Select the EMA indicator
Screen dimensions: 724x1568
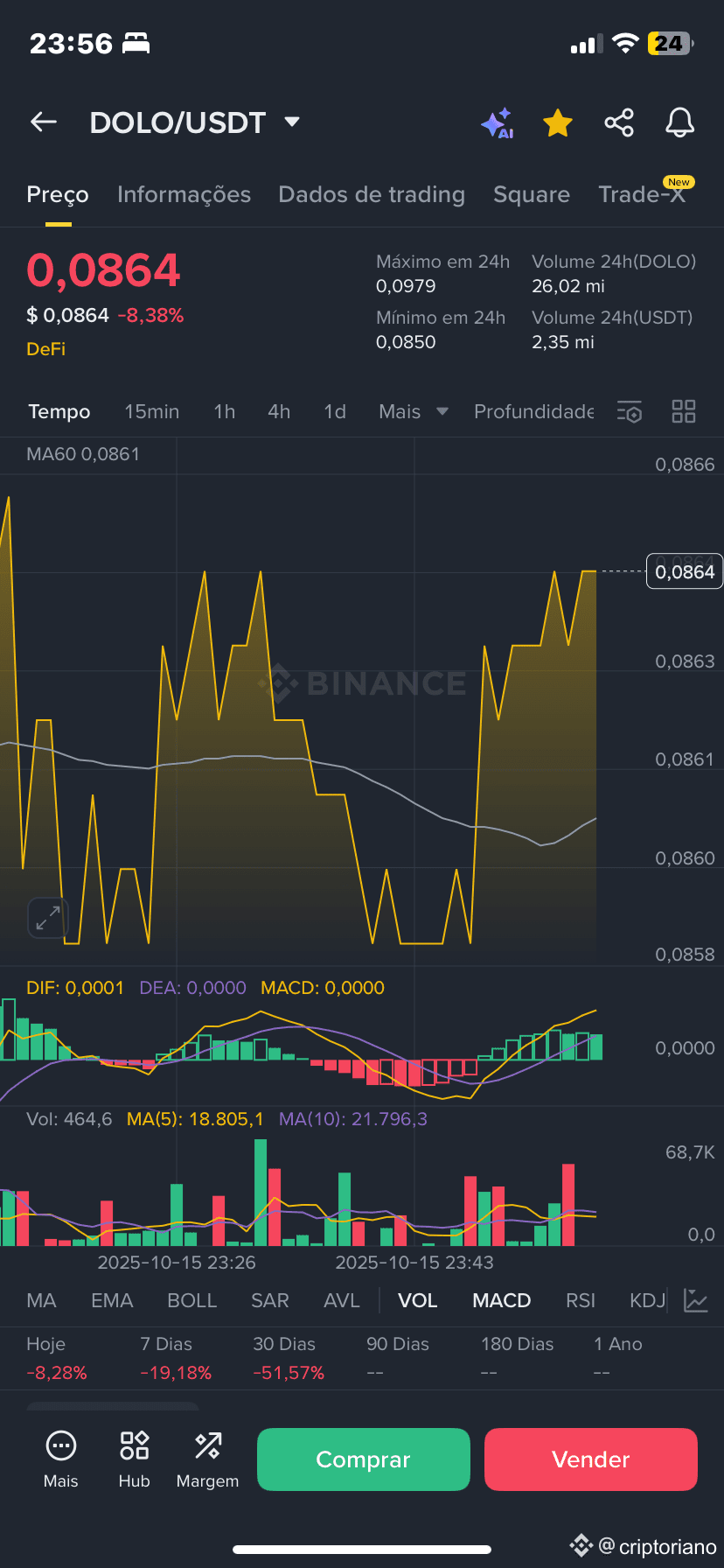112,1300
